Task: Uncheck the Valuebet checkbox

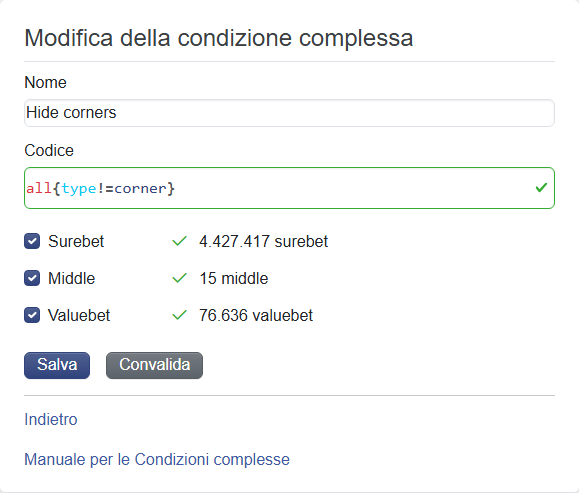Action: pyautogui.click(x=32, y=315)
